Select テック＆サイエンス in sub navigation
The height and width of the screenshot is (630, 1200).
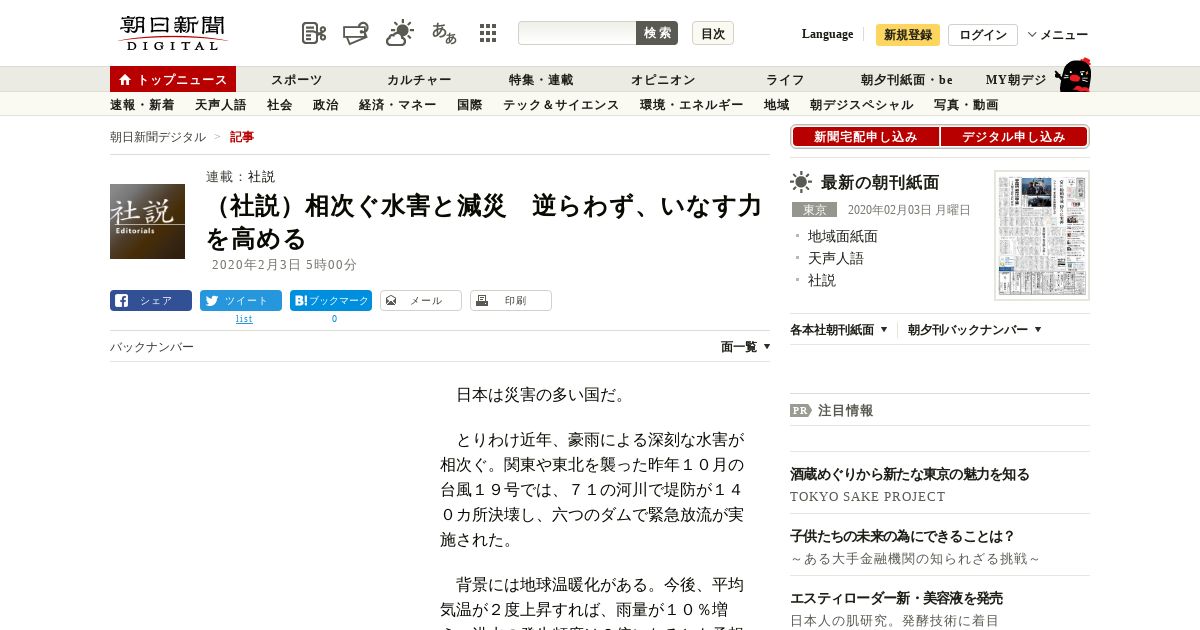[x=561, y=105]
